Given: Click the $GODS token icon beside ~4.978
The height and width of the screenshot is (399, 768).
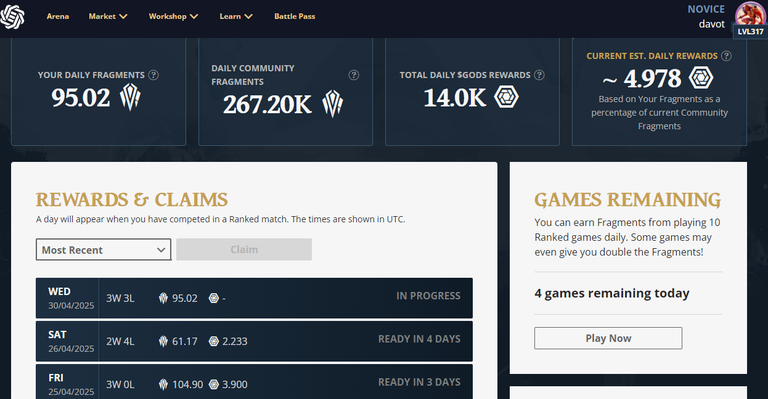Looking at the screenshot, I should (701, 77).
